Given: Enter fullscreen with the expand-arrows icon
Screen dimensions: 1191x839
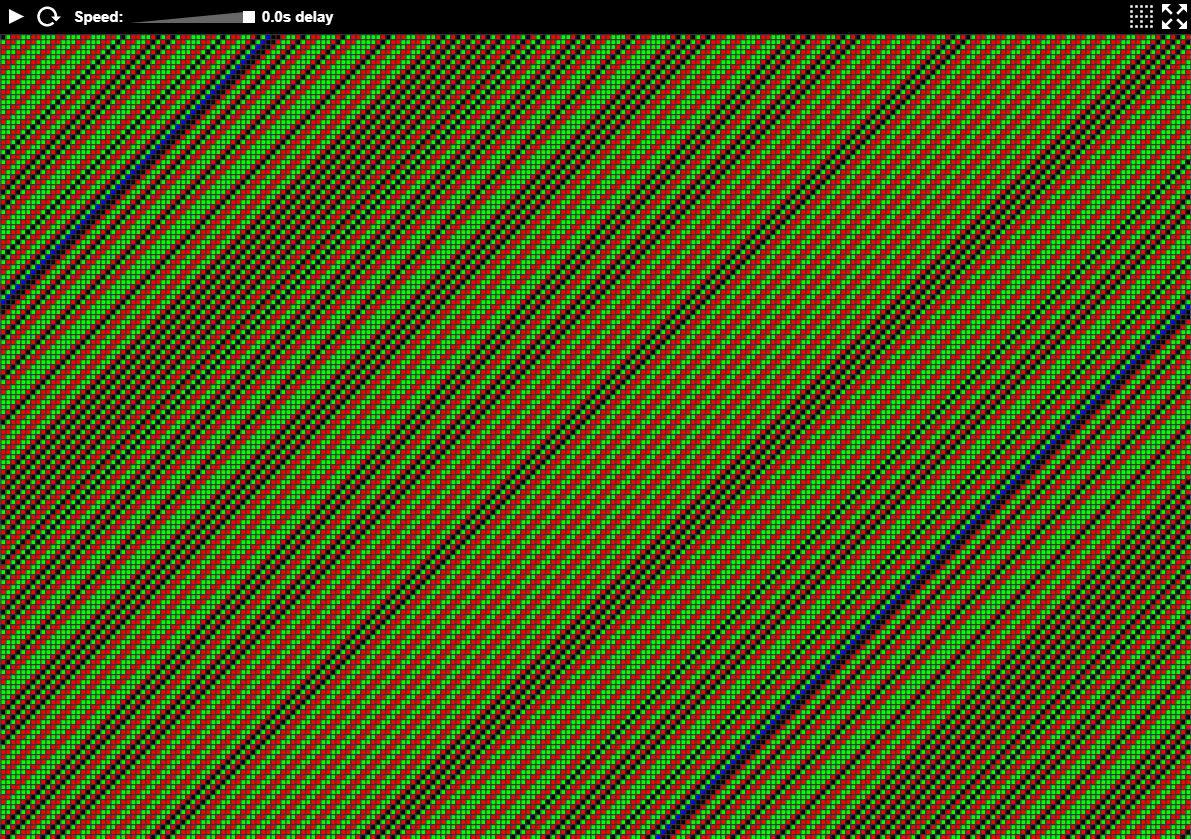Looking at the screenshot, I should [x=1174, y=16].
